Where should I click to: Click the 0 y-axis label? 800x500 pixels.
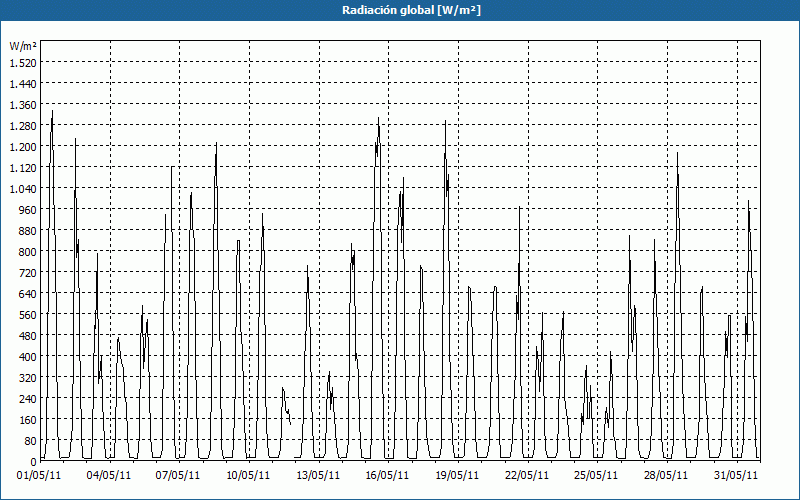[34, 462]
